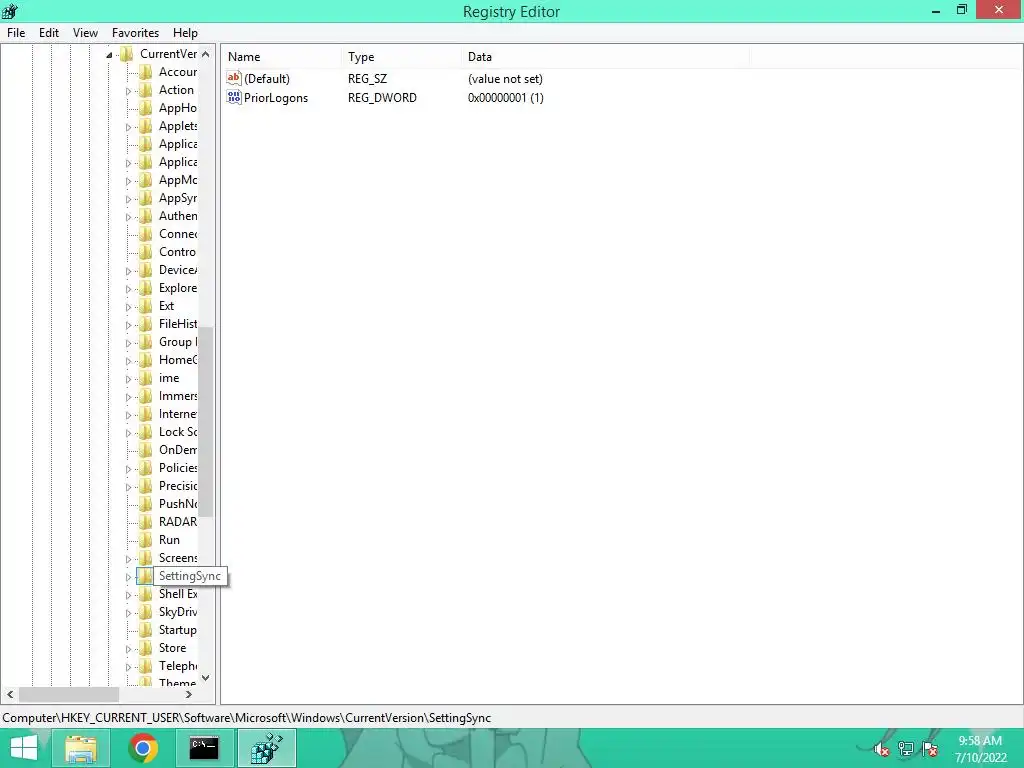Click the RADAR folder icon
The width and height of the screenshot is (1024, 768).
[x=145, y=522]
